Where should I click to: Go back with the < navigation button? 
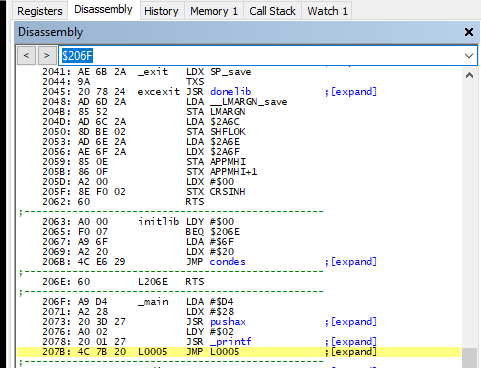tap(26, 55)
